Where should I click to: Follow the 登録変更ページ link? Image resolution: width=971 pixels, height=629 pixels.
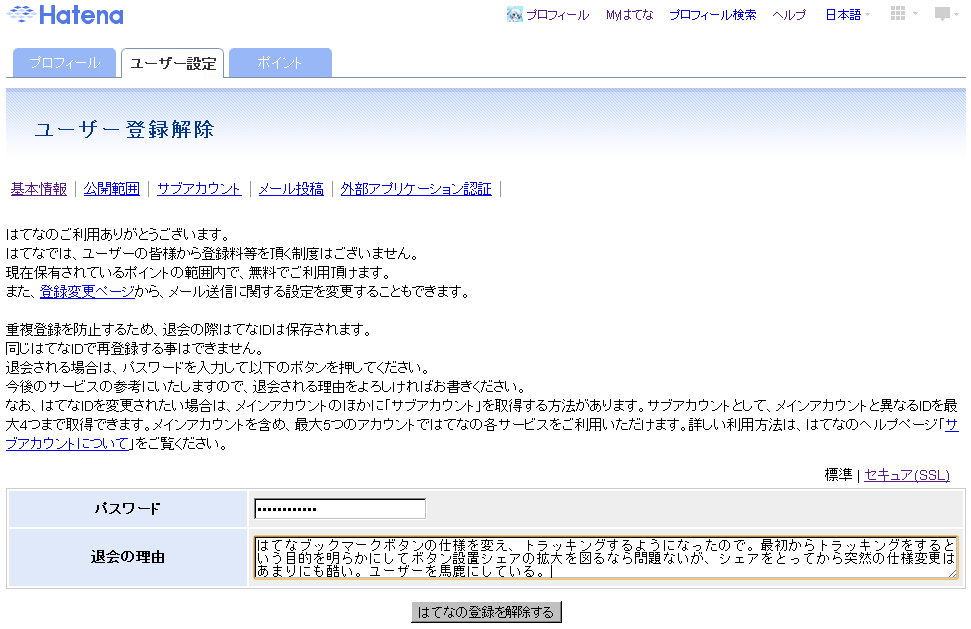click(87, 292)
